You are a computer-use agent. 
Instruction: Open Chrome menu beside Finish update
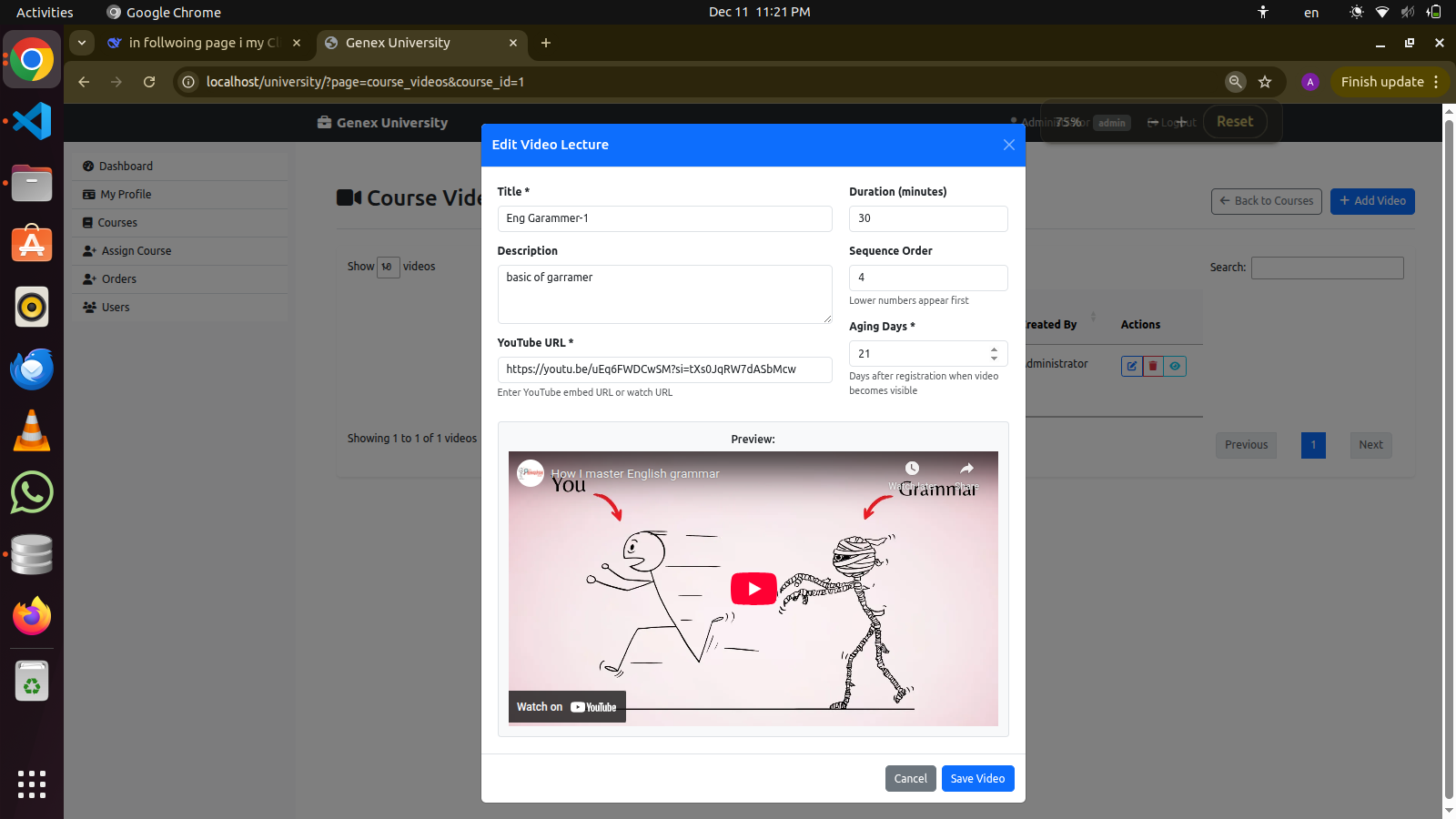1436,82
